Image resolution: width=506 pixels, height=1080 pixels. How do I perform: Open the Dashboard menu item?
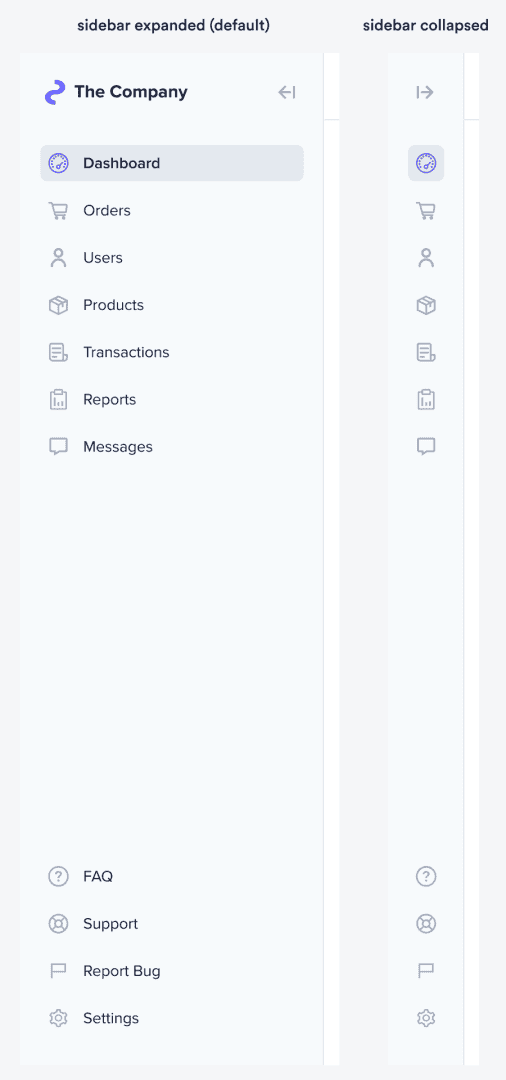pyautogui.click(x=172, y=163)
